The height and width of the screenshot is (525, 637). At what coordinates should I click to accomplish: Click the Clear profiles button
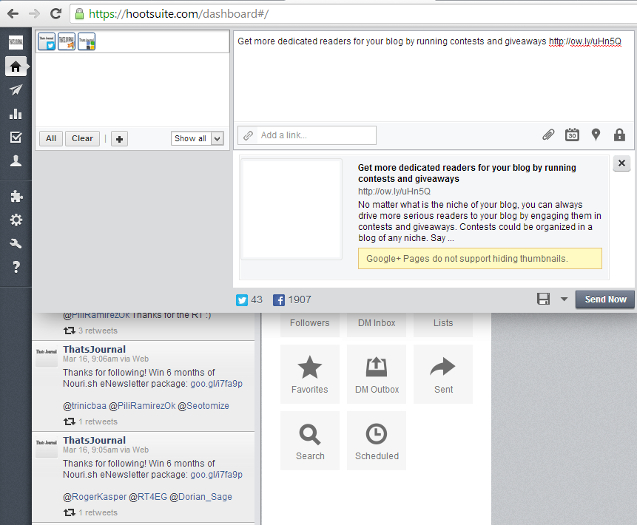pos(82,139)
